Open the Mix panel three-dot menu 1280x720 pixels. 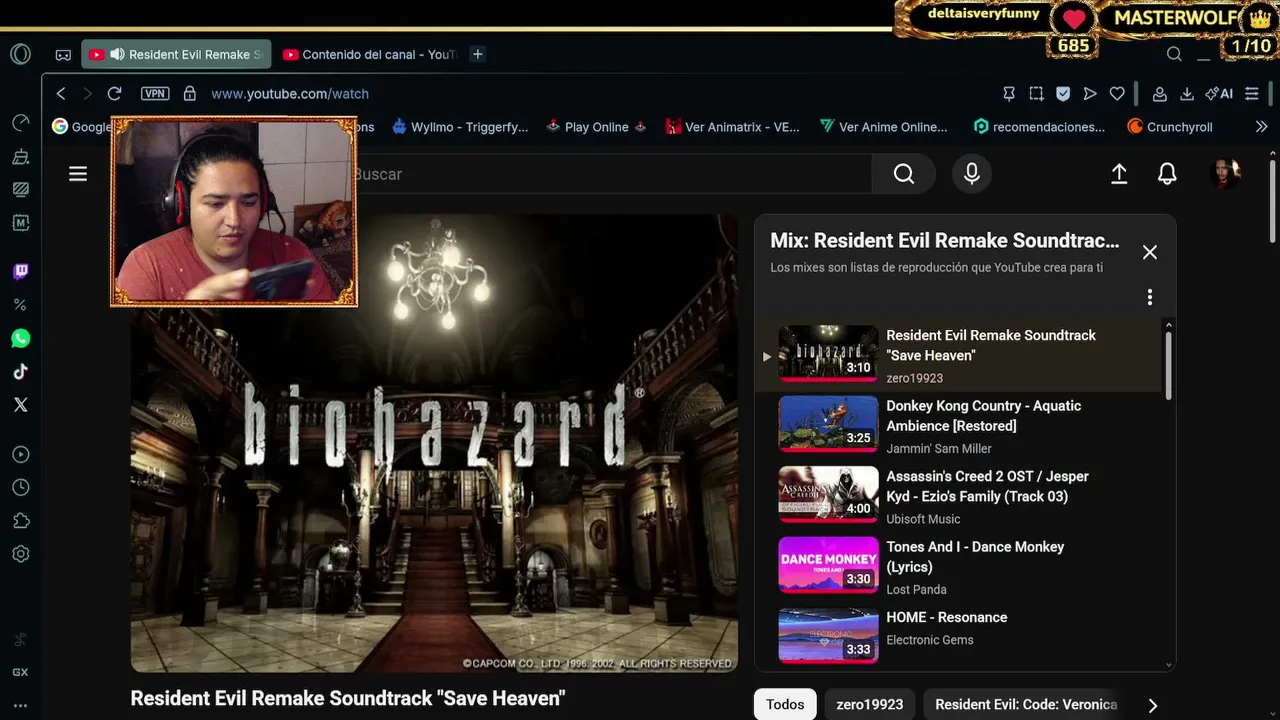[x=1150, y=297]
